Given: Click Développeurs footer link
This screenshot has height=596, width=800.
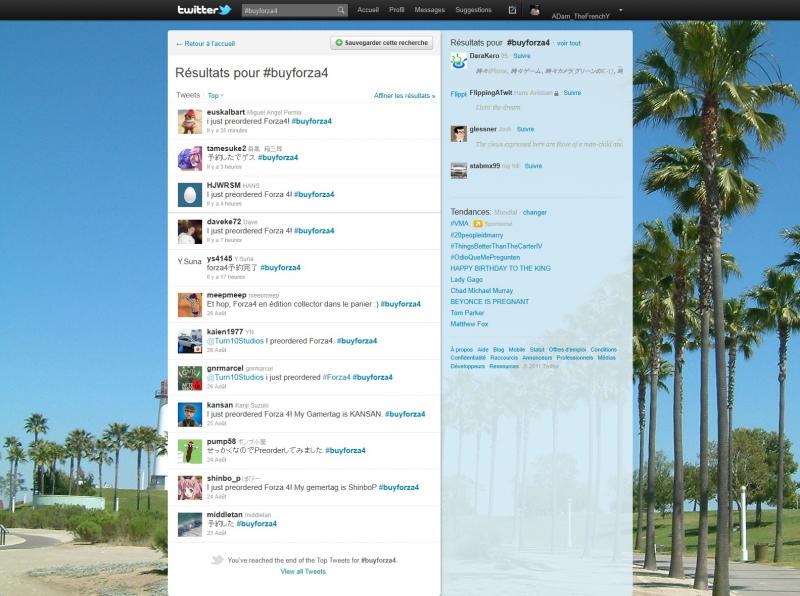Looking at the screenshot, I should (467, 366).
